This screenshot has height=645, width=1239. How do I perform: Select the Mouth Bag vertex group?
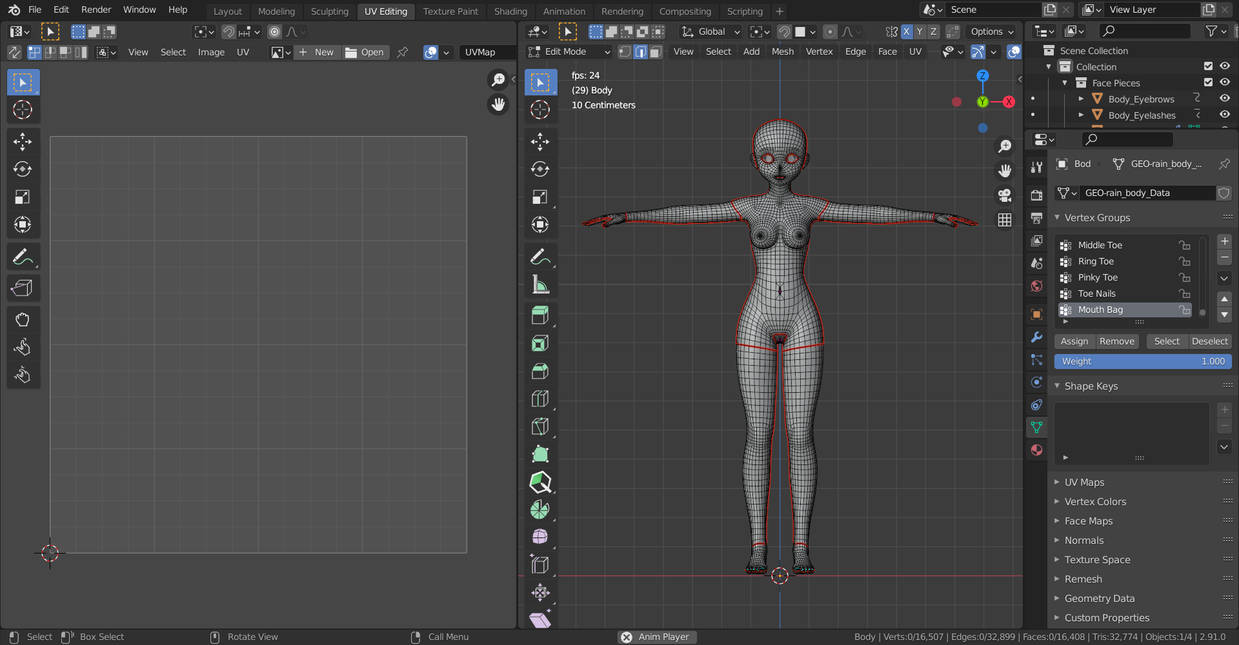pos(1124,310)
